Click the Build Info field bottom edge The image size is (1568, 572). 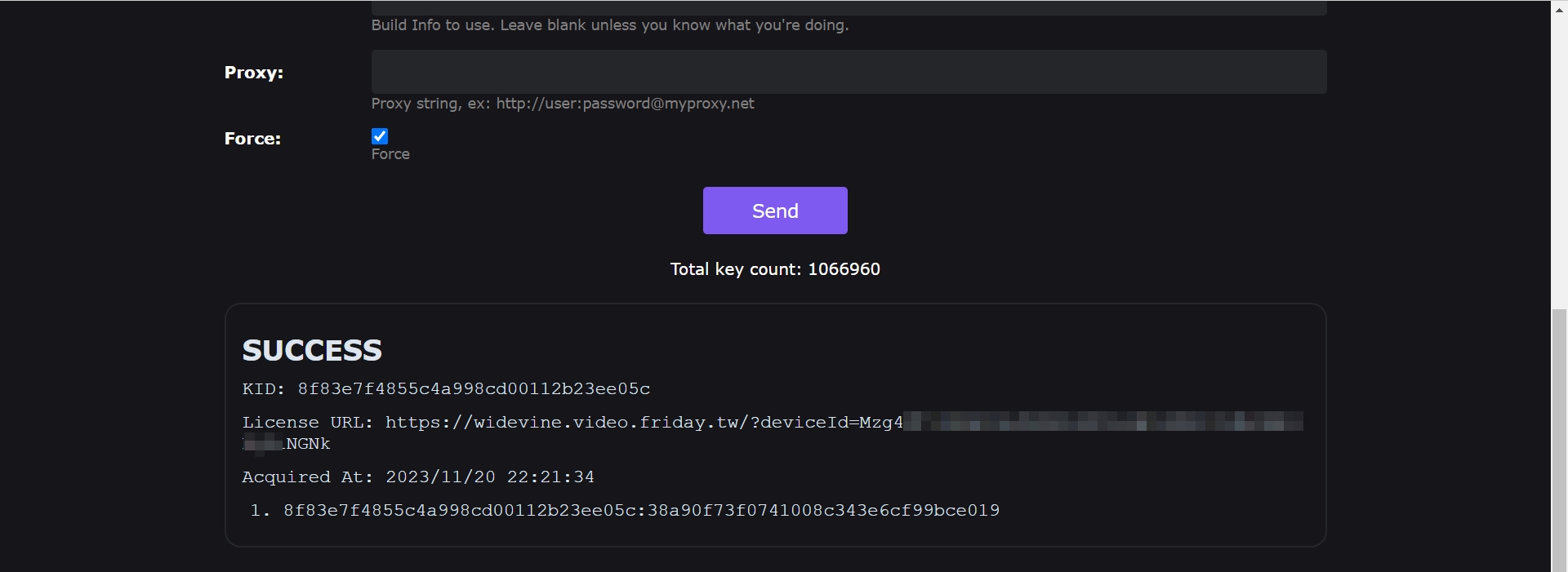click(848, 9)
